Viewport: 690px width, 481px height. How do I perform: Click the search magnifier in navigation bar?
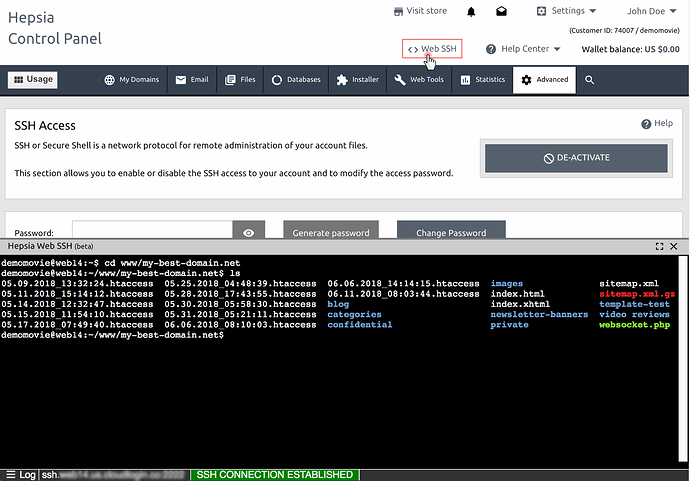tap(590, 80)
